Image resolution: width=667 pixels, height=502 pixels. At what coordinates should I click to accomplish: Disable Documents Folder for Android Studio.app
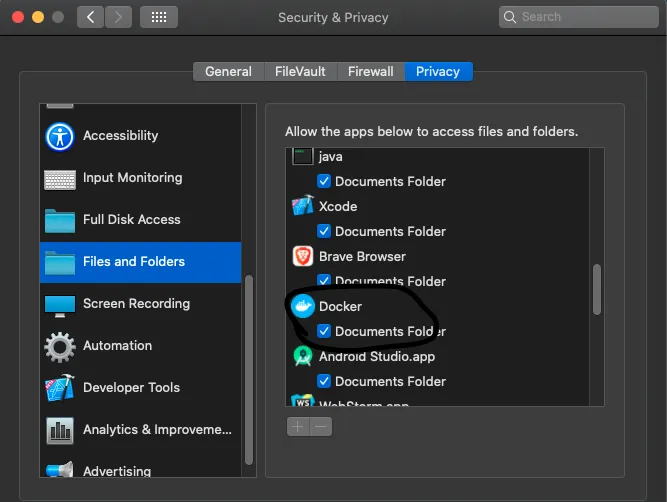(324, 381)
